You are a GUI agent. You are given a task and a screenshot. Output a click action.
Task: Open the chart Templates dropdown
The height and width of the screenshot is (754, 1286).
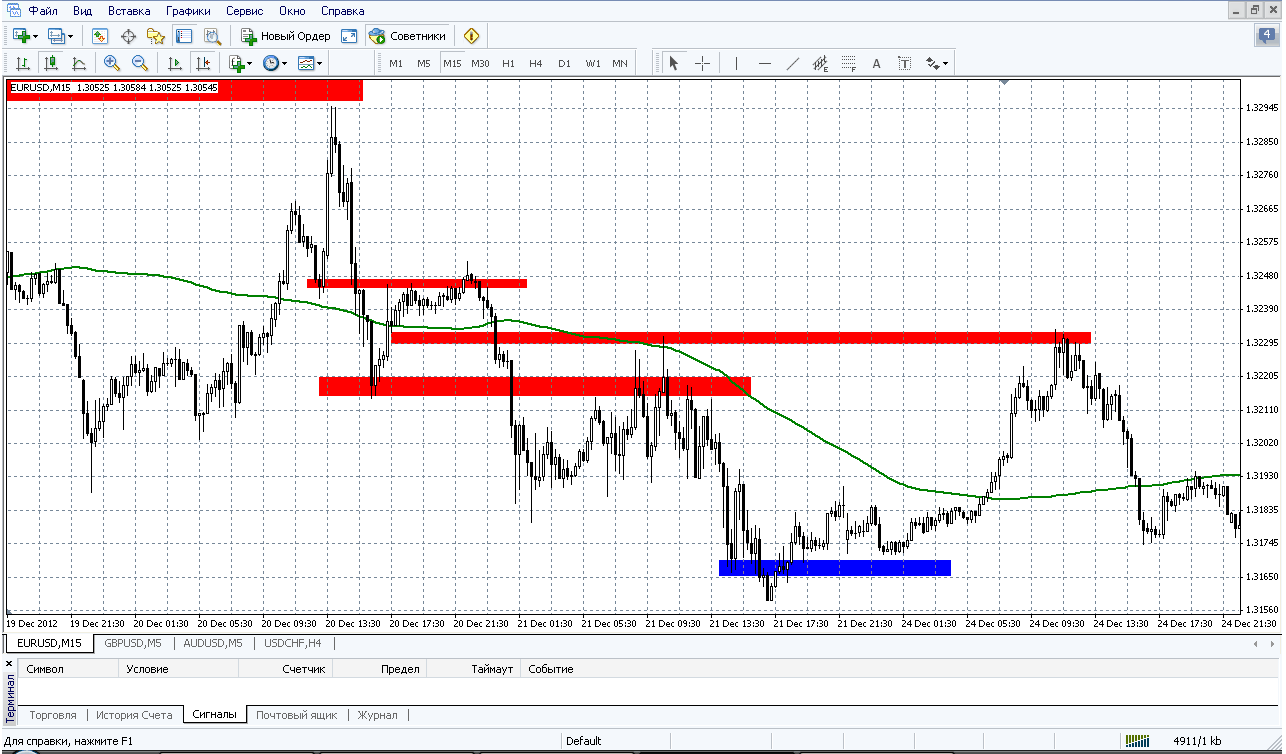pyautogui.click(x=309, y=63)
